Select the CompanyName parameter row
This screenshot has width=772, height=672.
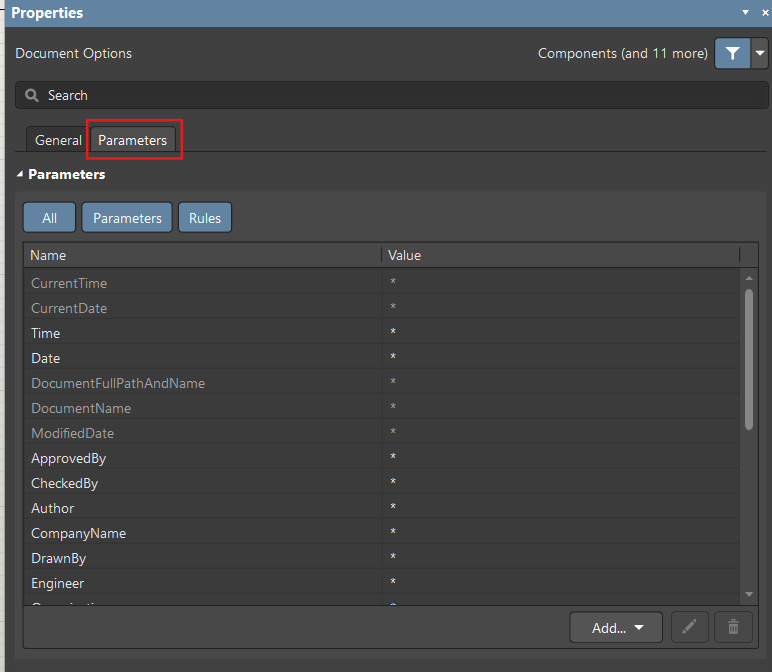click(382, 533)
